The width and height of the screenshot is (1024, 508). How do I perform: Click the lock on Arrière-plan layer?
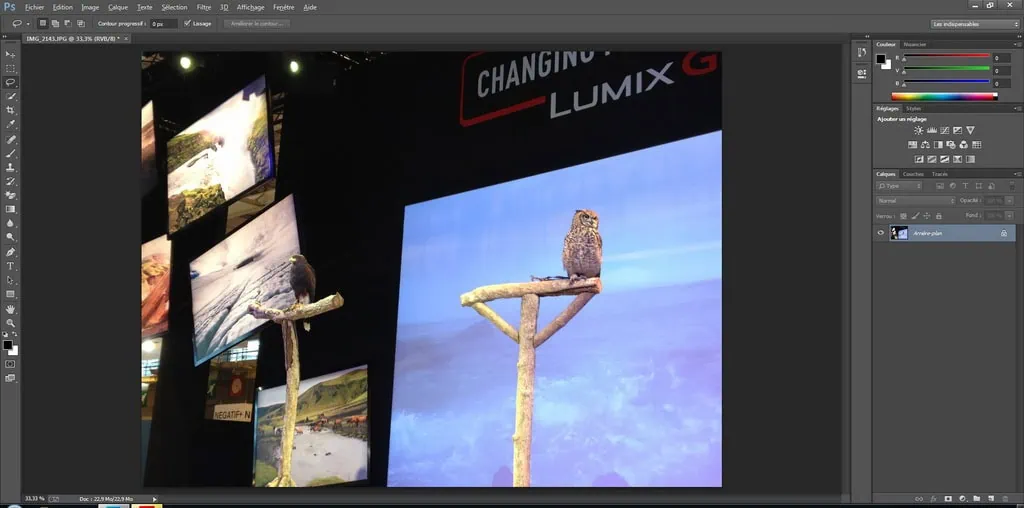coord(1004,233)
